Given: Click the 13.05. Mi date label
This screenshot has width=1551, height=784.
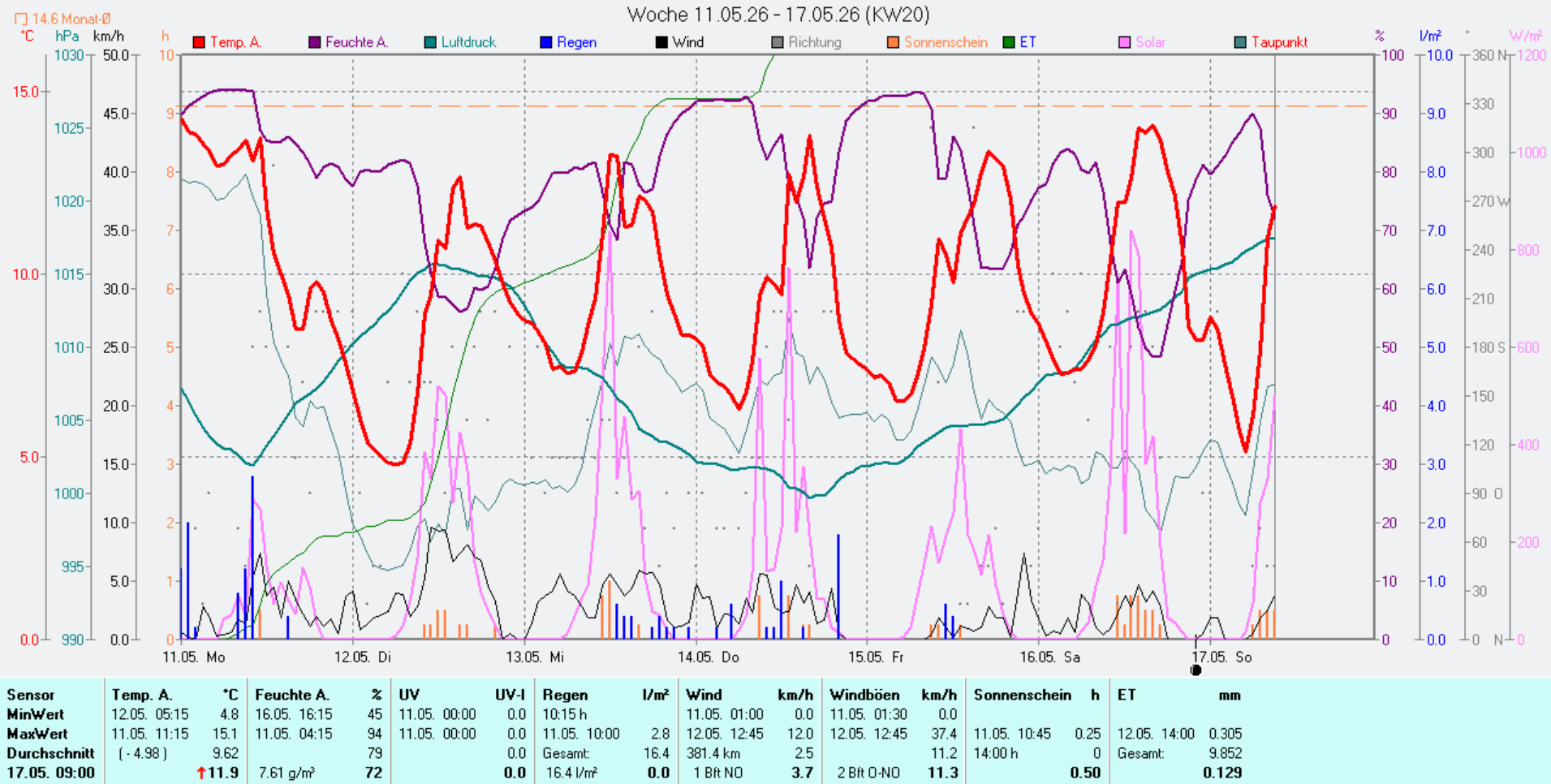Looking at the screenshot, I should [x=535, y=657].
